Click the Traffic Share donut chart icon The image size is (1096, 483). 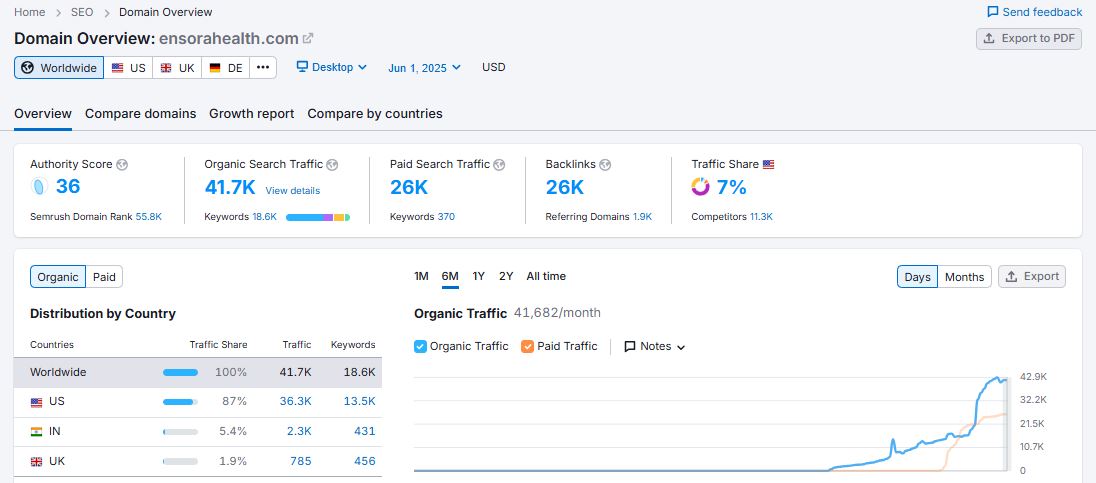[x=700, y=187]
